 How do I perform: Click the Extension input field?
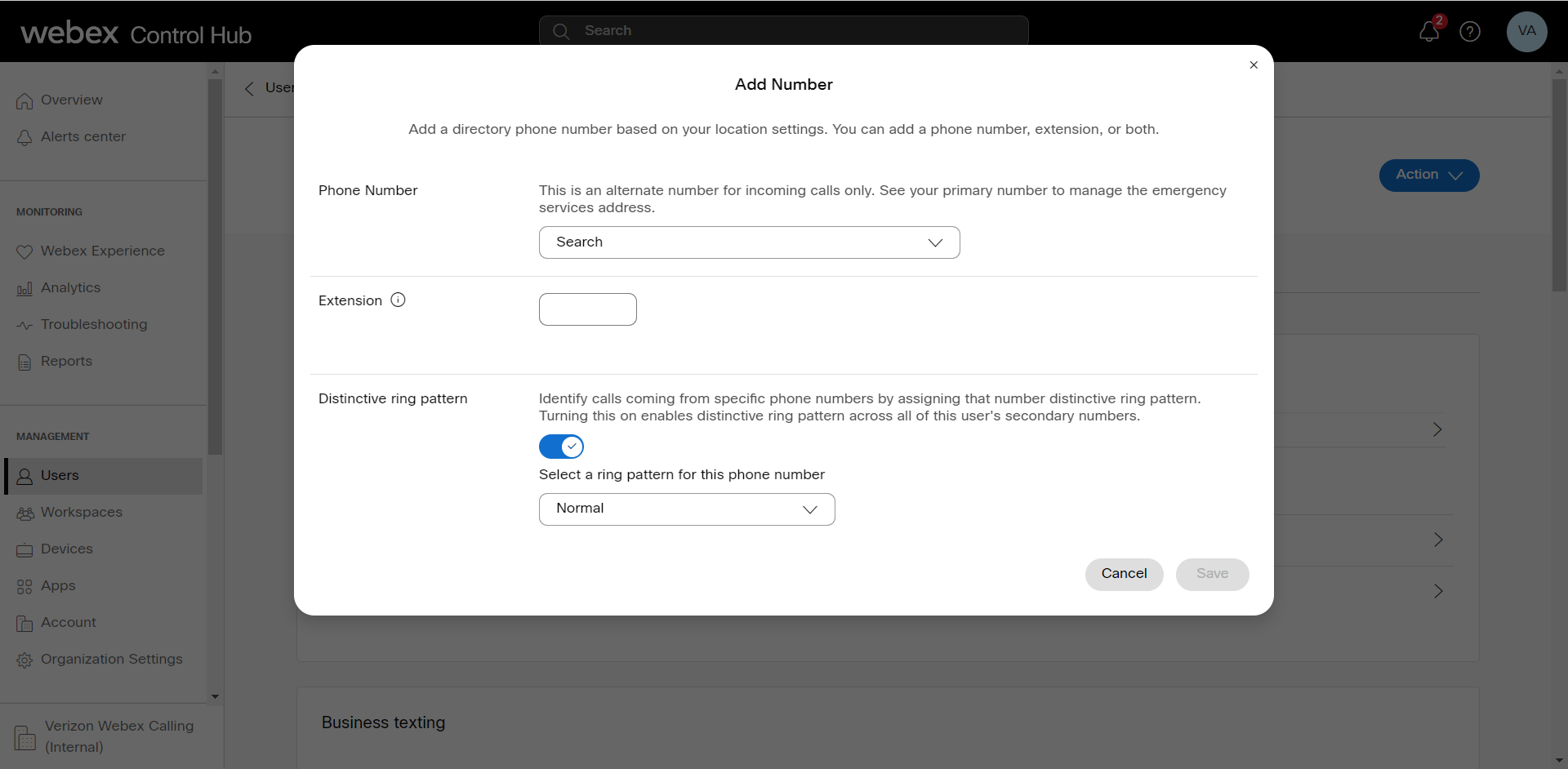[x=587, y=309]
